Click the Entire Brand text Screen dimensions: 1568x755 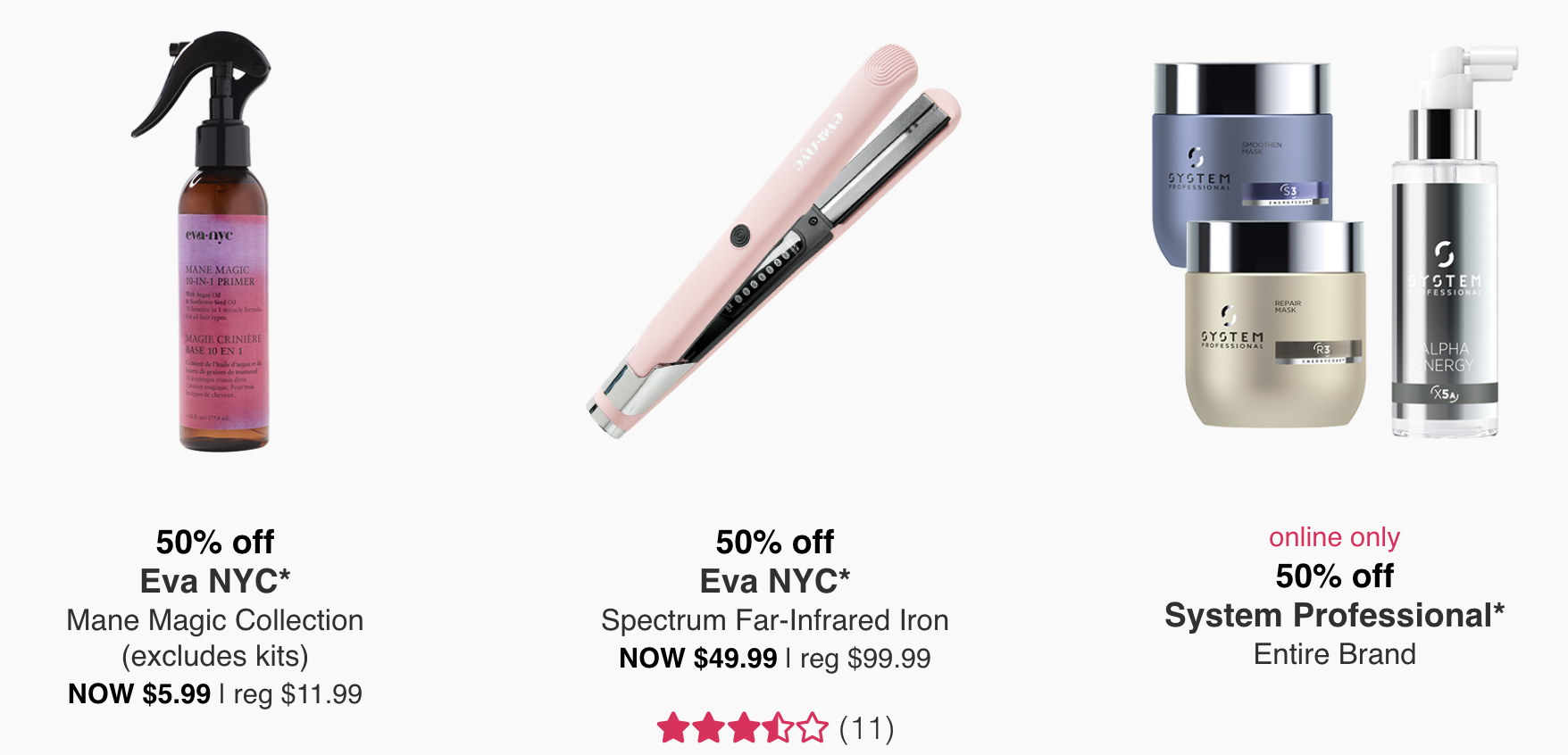coord(1335,654)
